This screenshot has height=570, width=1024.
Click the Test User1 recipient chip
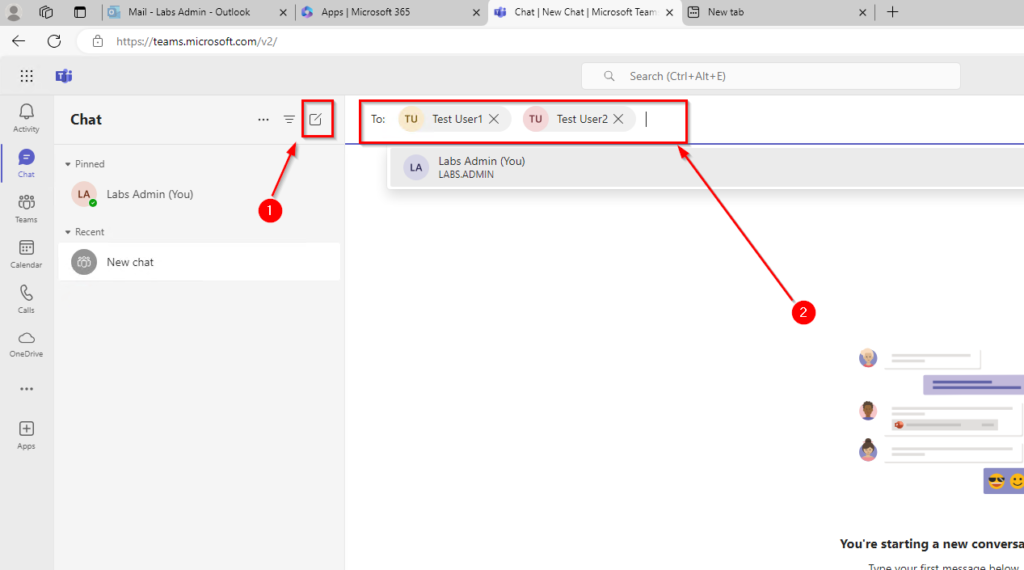455,119
